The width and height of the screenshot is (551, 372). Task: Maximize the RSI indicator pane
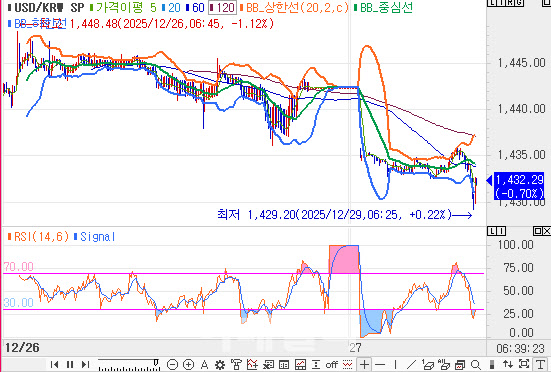538,231
